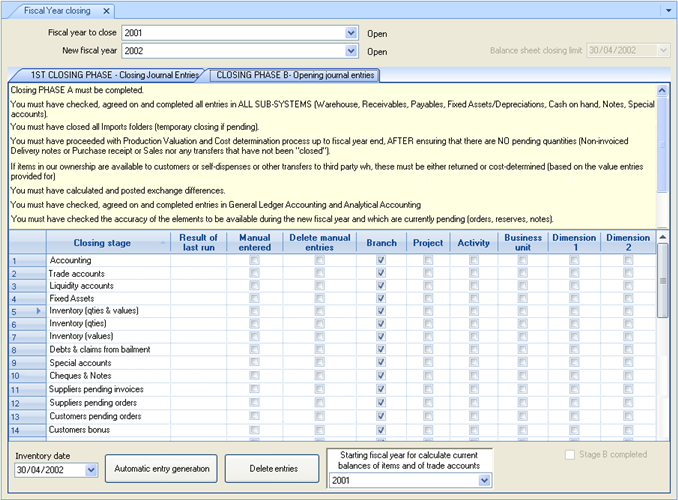This screenshot has height=500, width=678.
Task: Toggle Branch checkbox for Suppliers pending orders
Action: pyautogui.click(x=381, y=402)
